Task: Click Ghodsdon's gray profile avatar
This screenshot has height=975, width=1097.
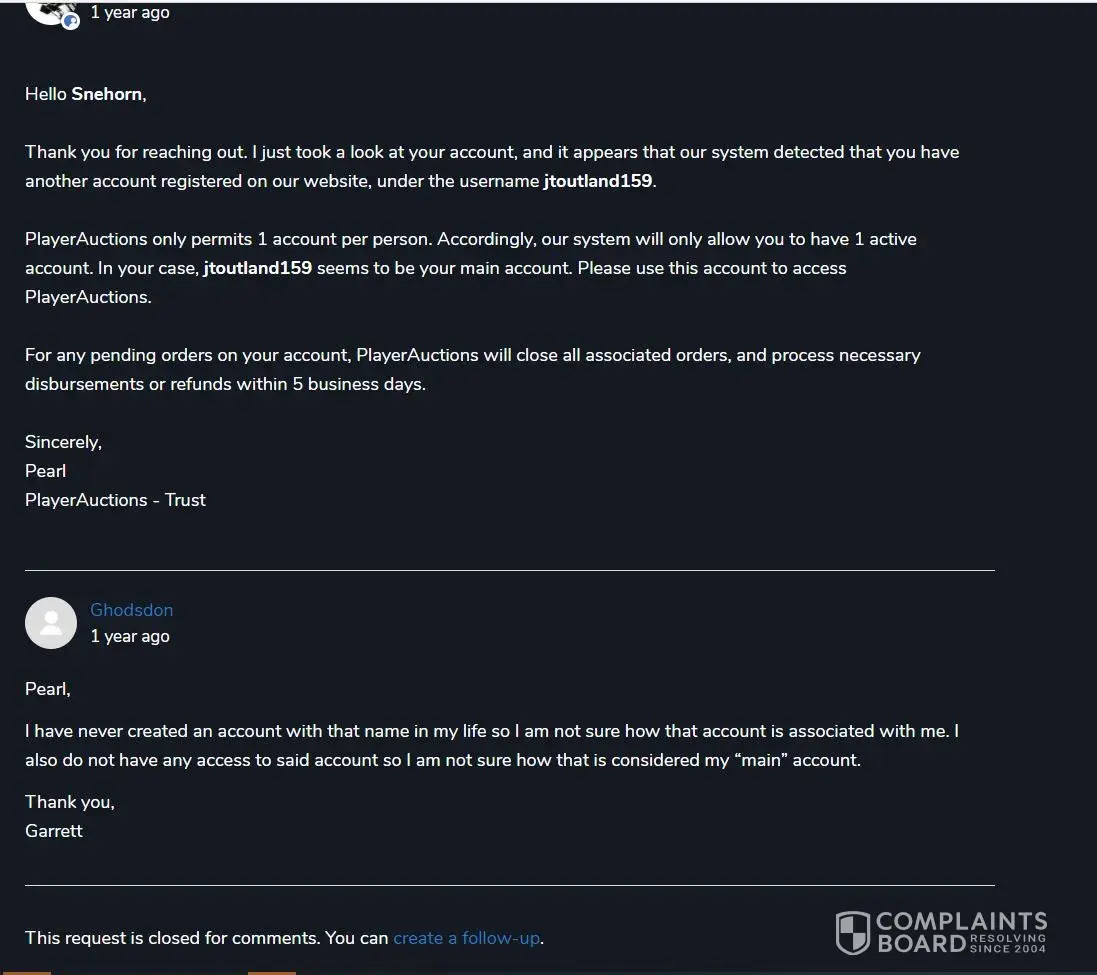Action: (x=51, y=623)
